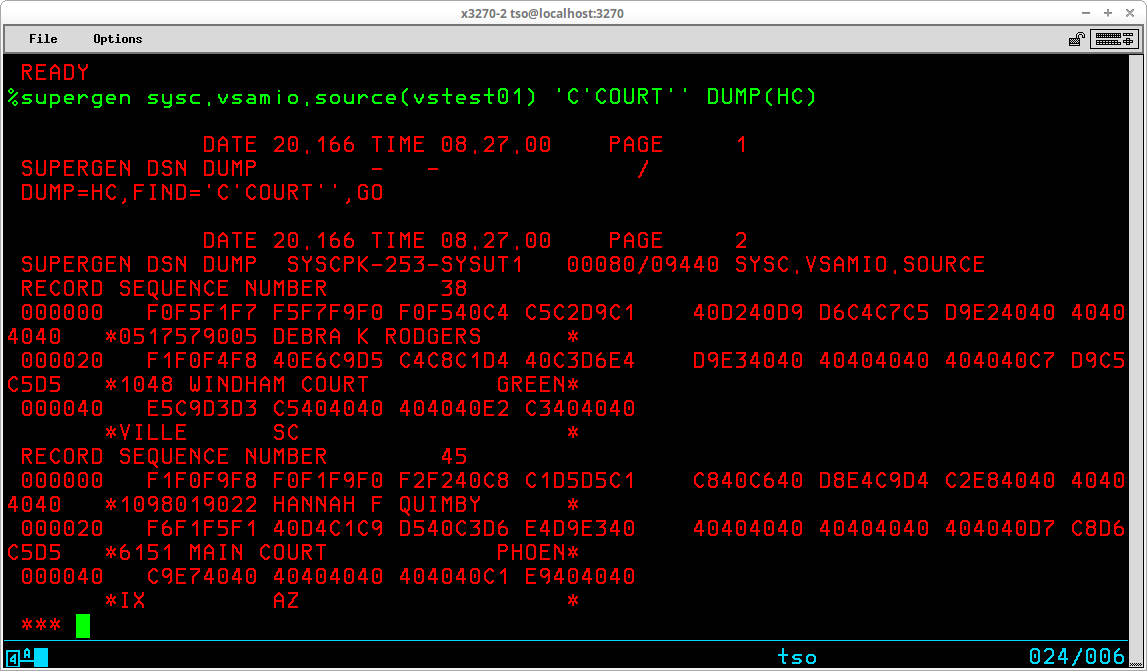Toggle the on-screen keypad icon
This screenshot has width=1147, height=671.
click(x=1114, y=39)
